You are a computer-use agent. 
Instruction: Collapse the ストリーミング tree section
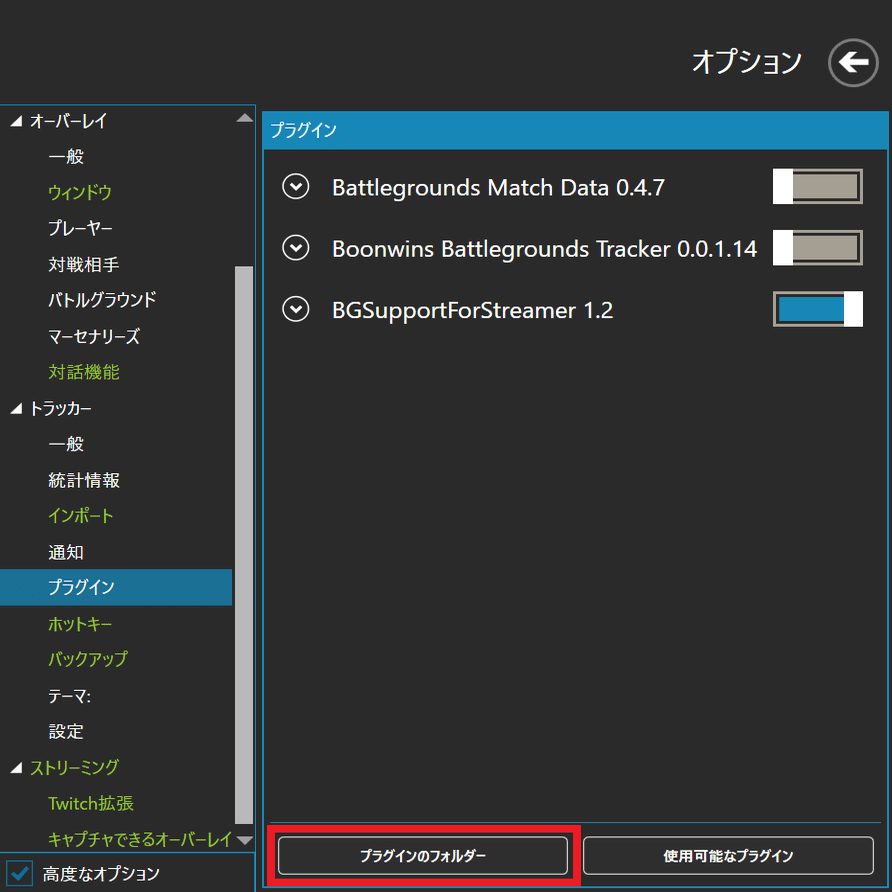(x=16, y=767)
